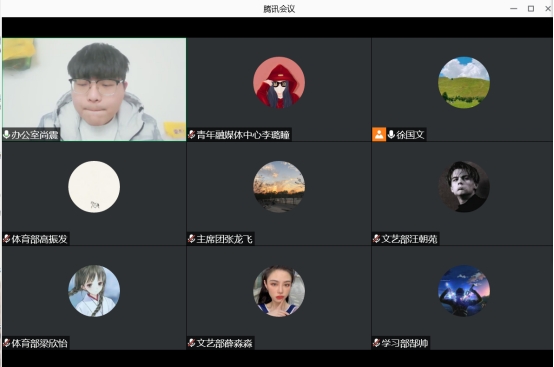Viewport: 554px width, 367px height.
Task: Click the orange host badge next to 徐国文
Action: coord(379,135)
